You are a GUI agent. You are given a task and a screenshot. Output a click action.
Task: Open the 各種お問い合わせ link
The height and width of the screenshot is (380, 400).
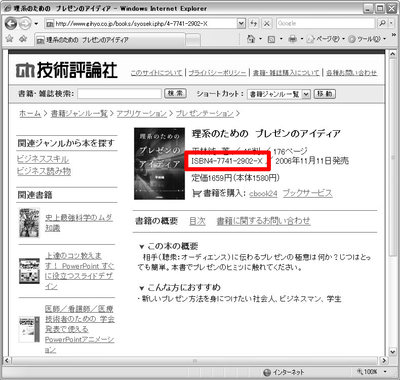point(351,73)
